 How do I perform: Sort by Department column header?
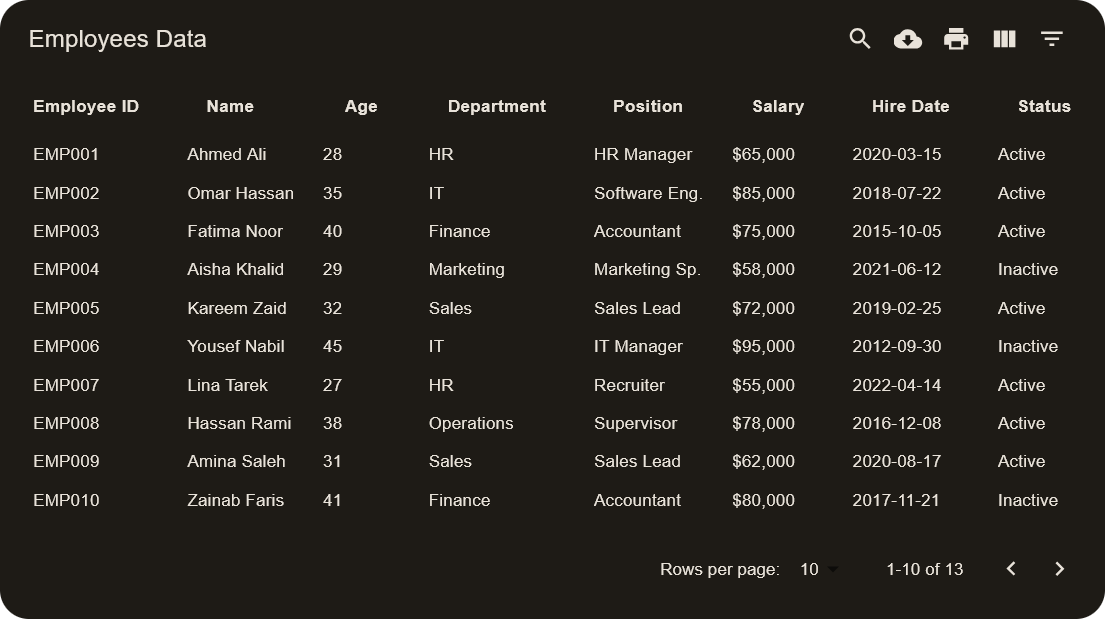click(x=497, y=106)
